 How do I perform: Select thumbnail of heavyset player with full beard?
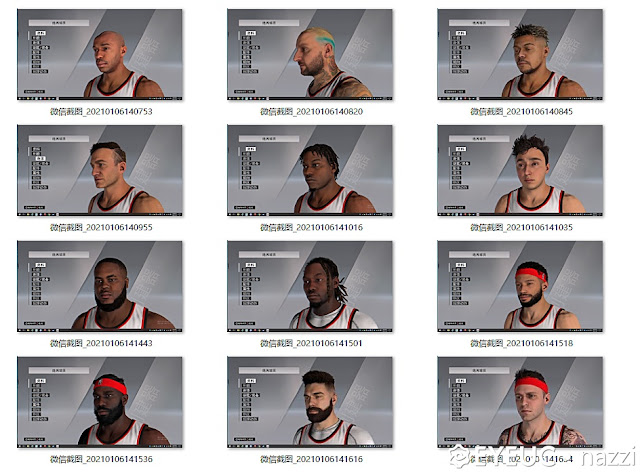(100, 286)
